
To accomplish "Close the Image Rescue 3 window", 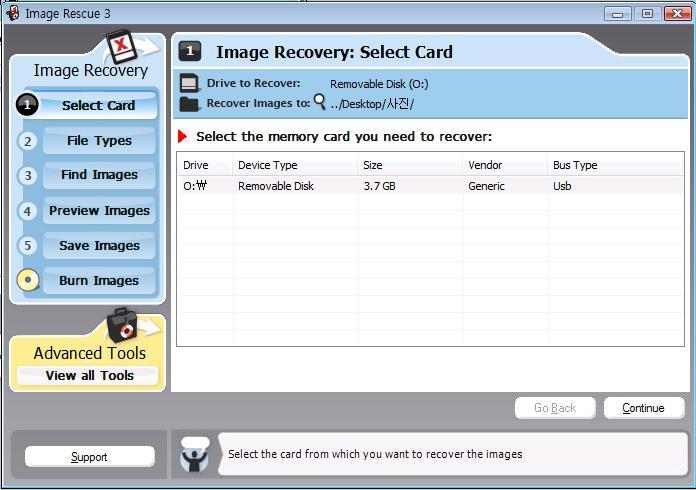I will 677,14.
